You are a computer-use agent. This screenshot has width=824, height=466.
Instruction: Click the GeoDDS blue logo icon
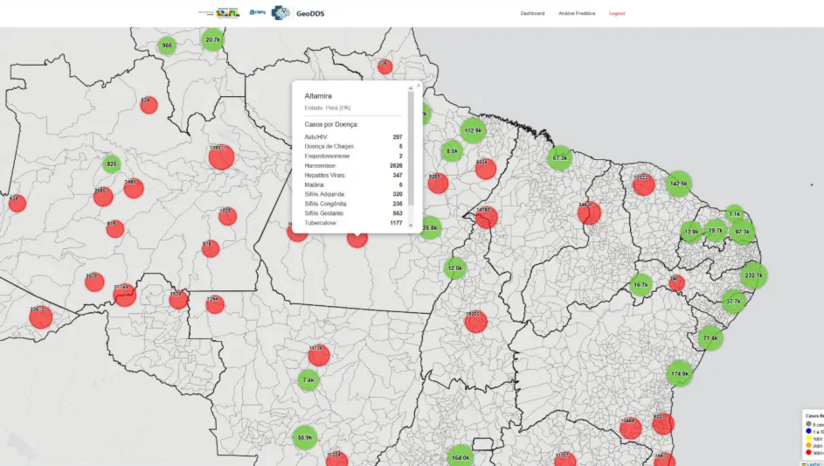(281, 13)
